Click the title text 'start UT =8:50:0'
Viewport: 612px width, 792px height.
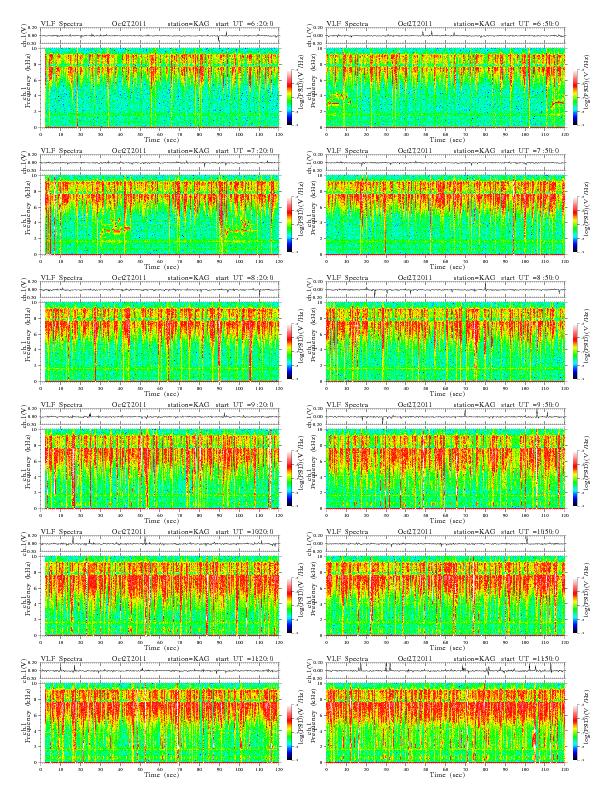pos(531,278)
